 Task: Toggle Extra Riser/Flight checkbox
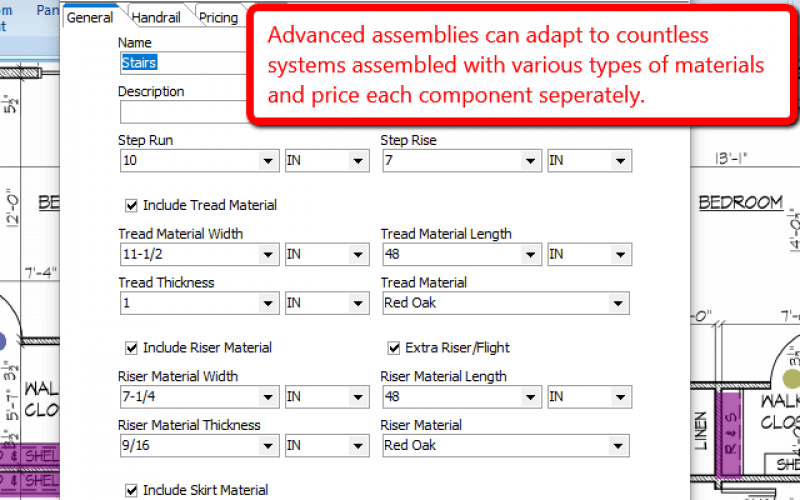[x=394, y=348]
